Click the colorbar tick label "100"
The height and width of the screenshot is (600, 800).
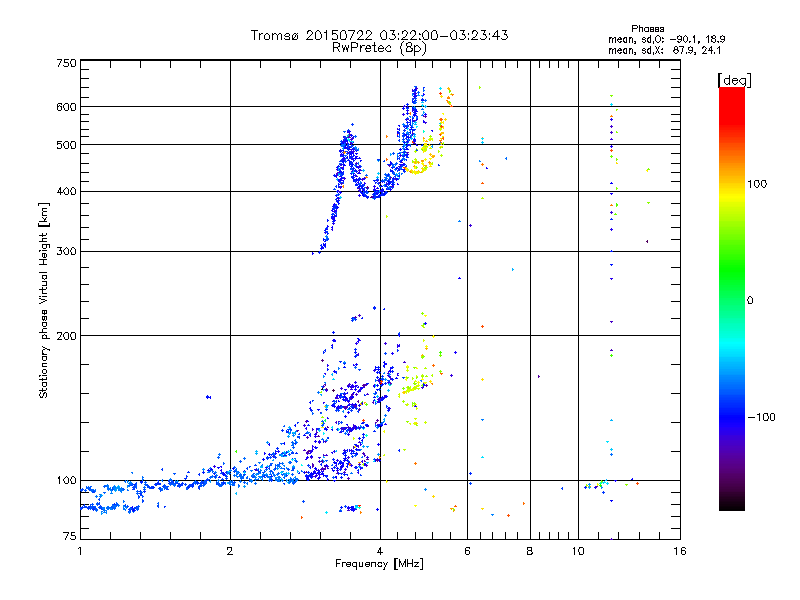point(757,184)
